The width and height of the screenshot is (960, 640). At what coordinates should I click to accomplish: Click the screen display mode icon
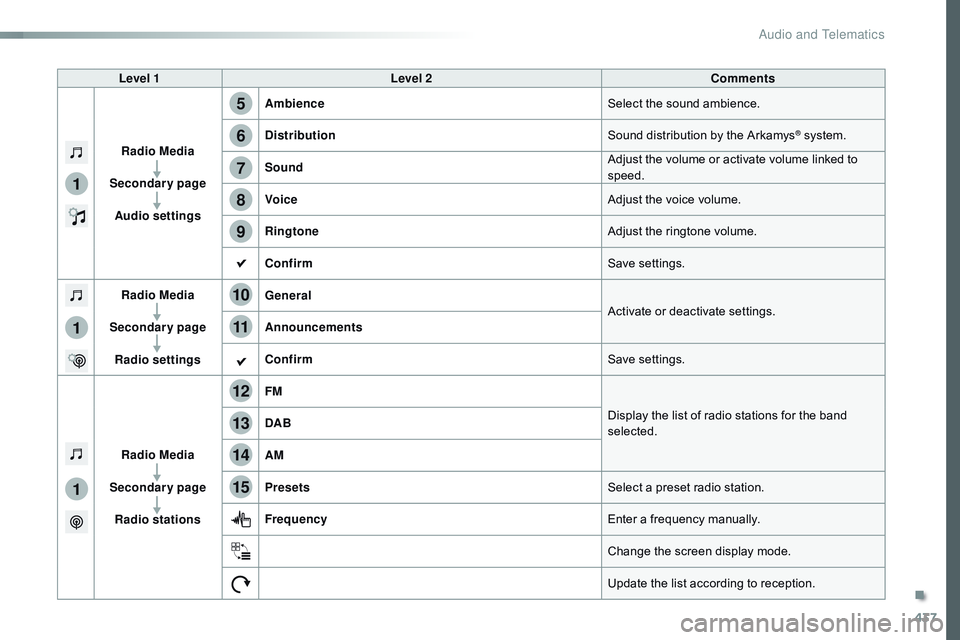pos(241,551)
